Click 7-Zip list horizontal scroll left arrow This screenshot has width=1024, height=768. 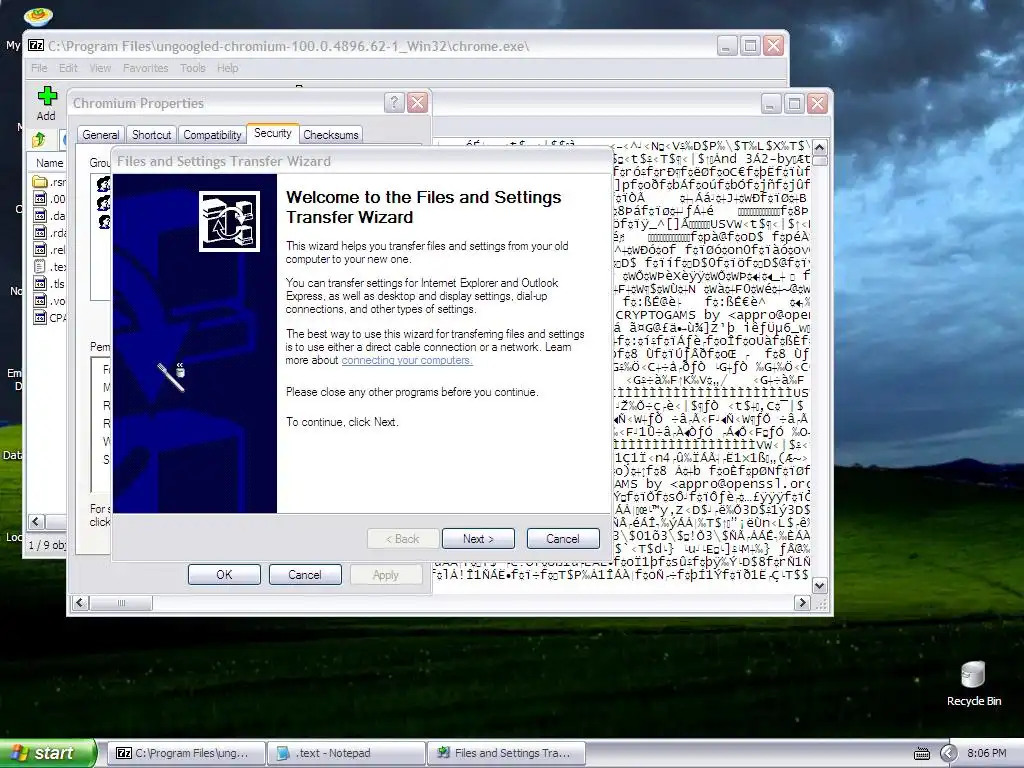pos(36,522)
